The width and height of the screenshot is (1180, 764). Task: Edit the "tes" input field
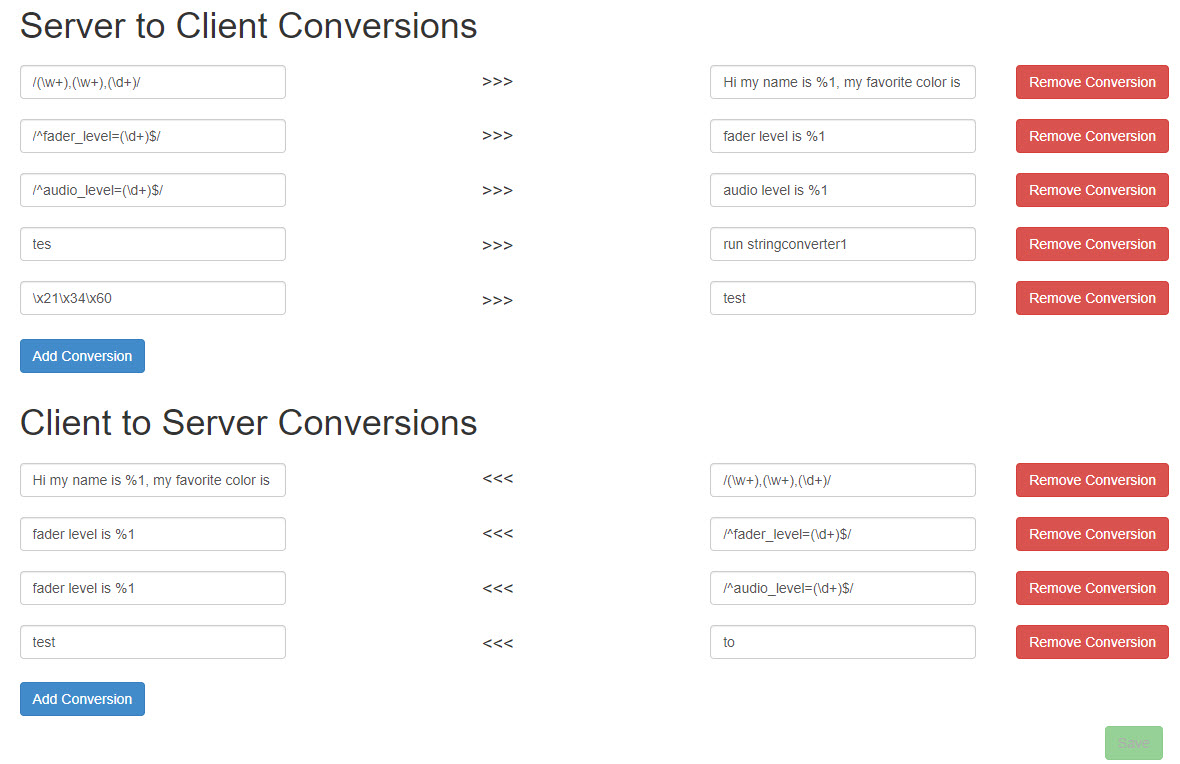click(x=152, y=244)
